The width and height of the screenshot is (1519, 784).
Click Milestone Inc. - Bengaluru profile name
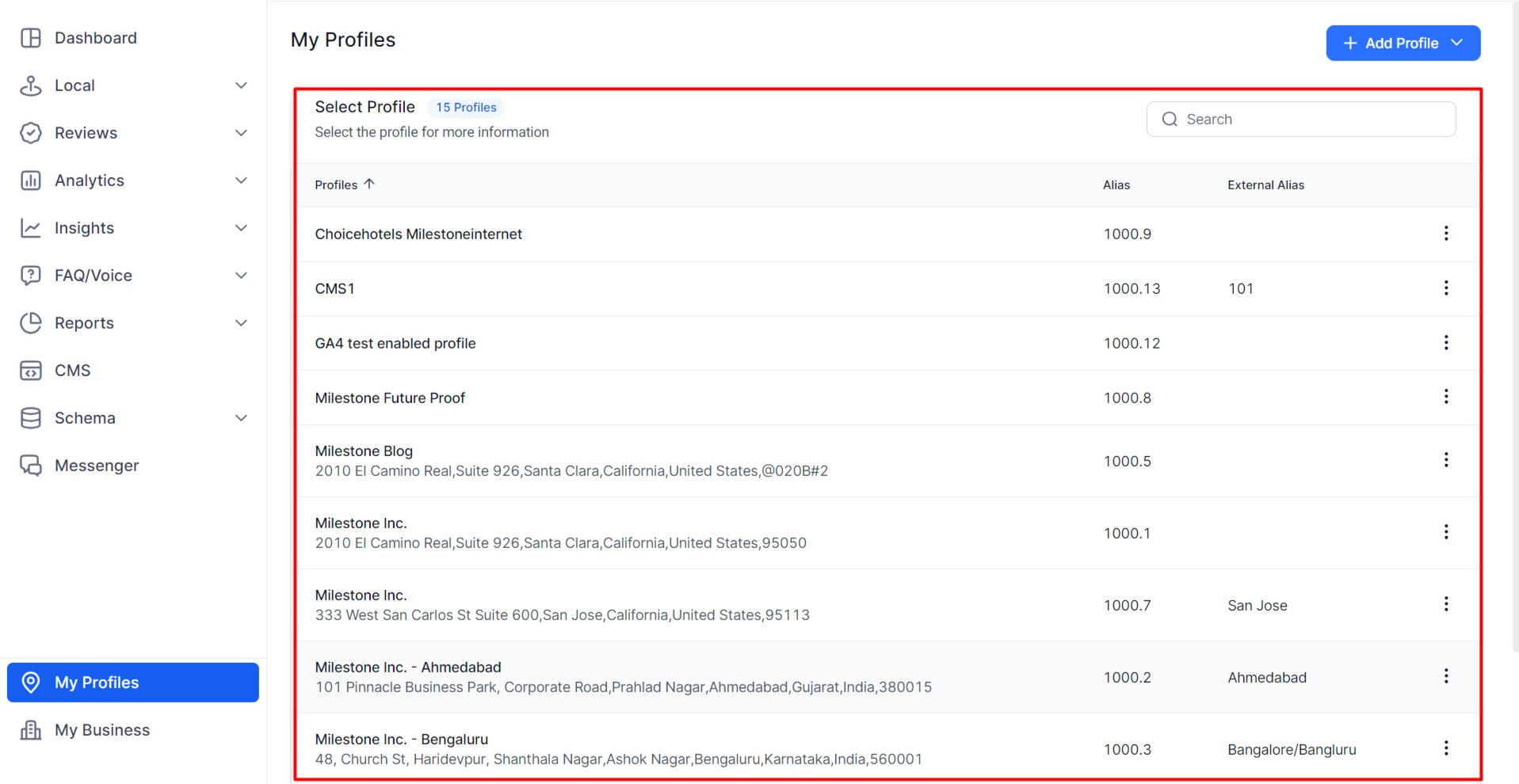pyautogui.click(x=402, y=740)
